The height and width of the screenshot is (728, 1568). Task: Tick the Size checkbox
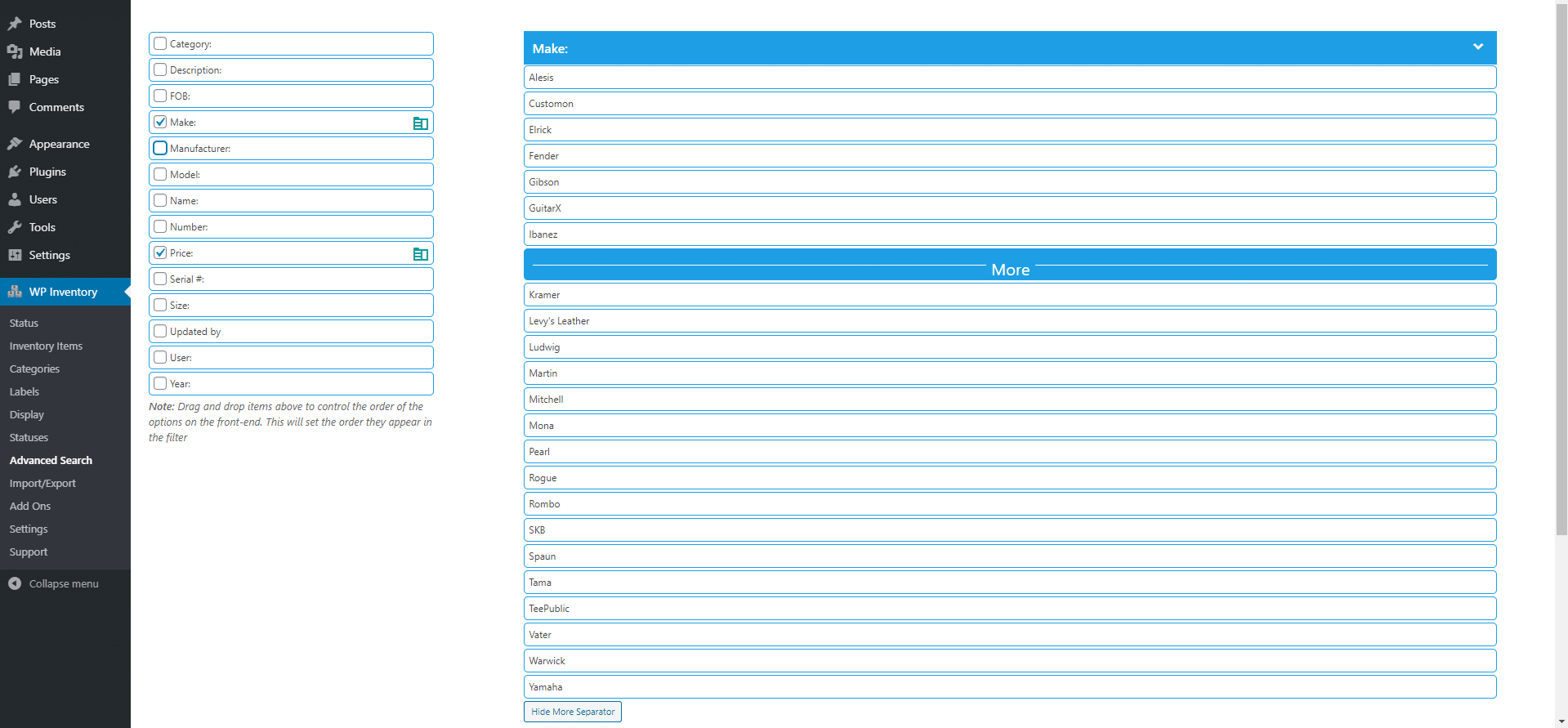(160, 305)
